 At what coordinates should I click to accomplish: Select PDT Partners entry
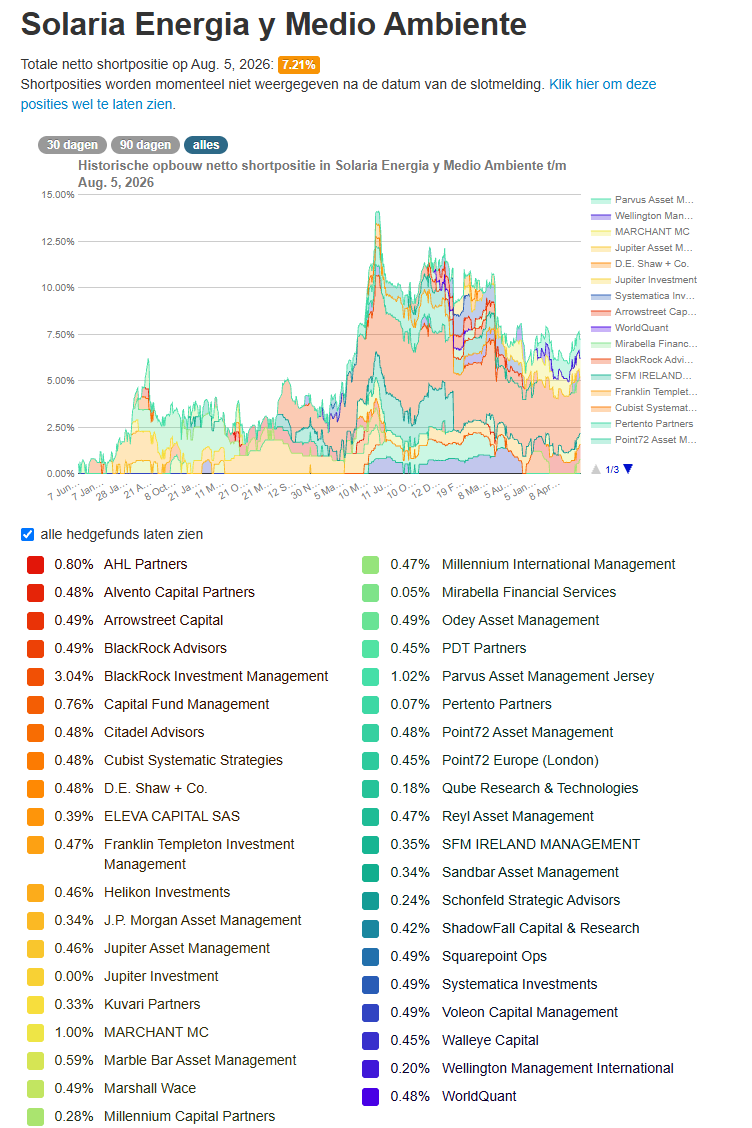[484, 649]
